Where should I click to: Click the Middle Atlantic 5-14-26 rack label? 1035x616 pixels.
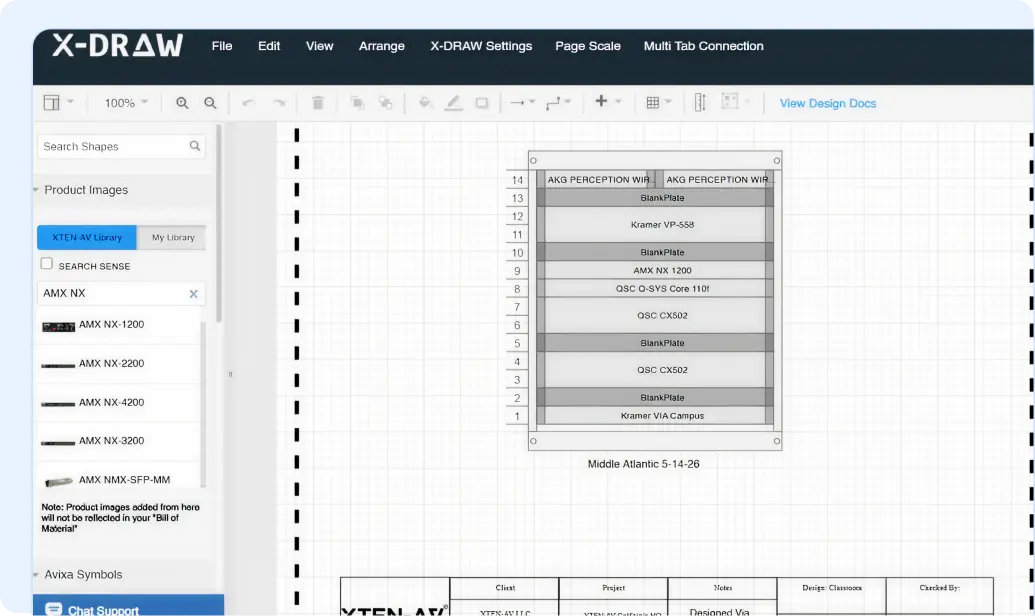[x=644, y=463]
